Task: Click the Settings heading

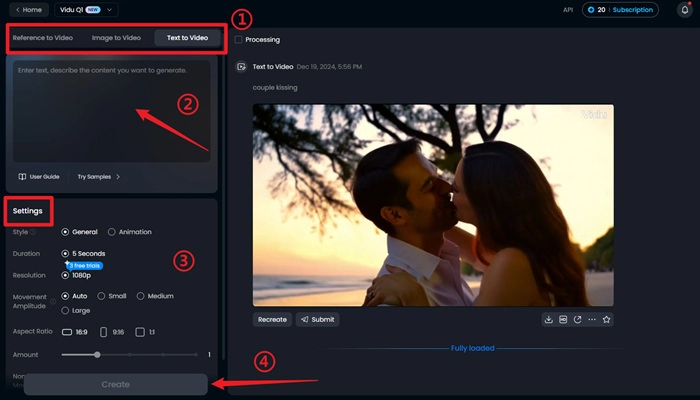Action: tap(28, 211)
